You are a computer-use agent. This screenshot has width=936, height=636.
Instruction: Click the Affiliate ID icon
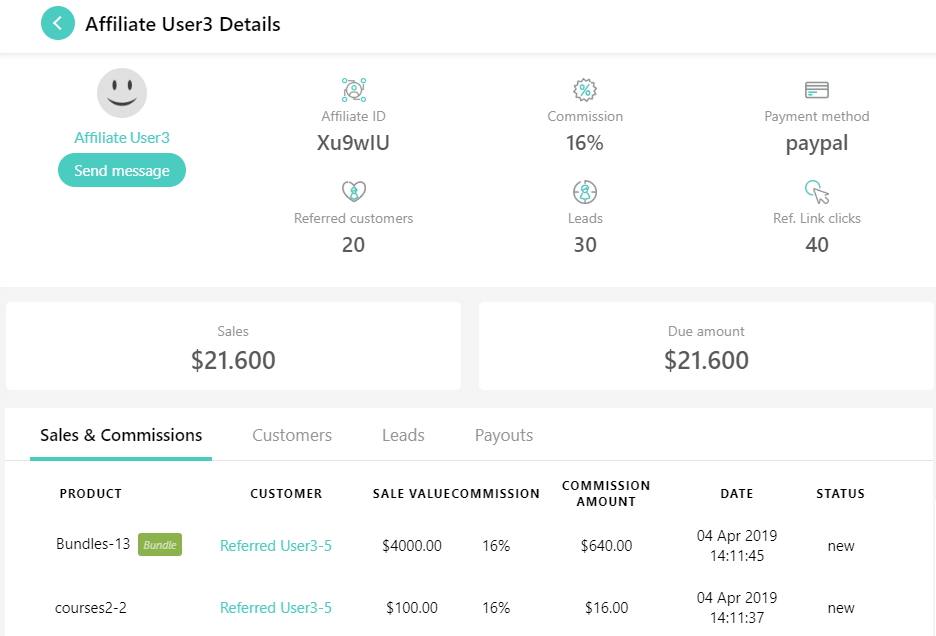pyautogui.click(x=353, y=90)
